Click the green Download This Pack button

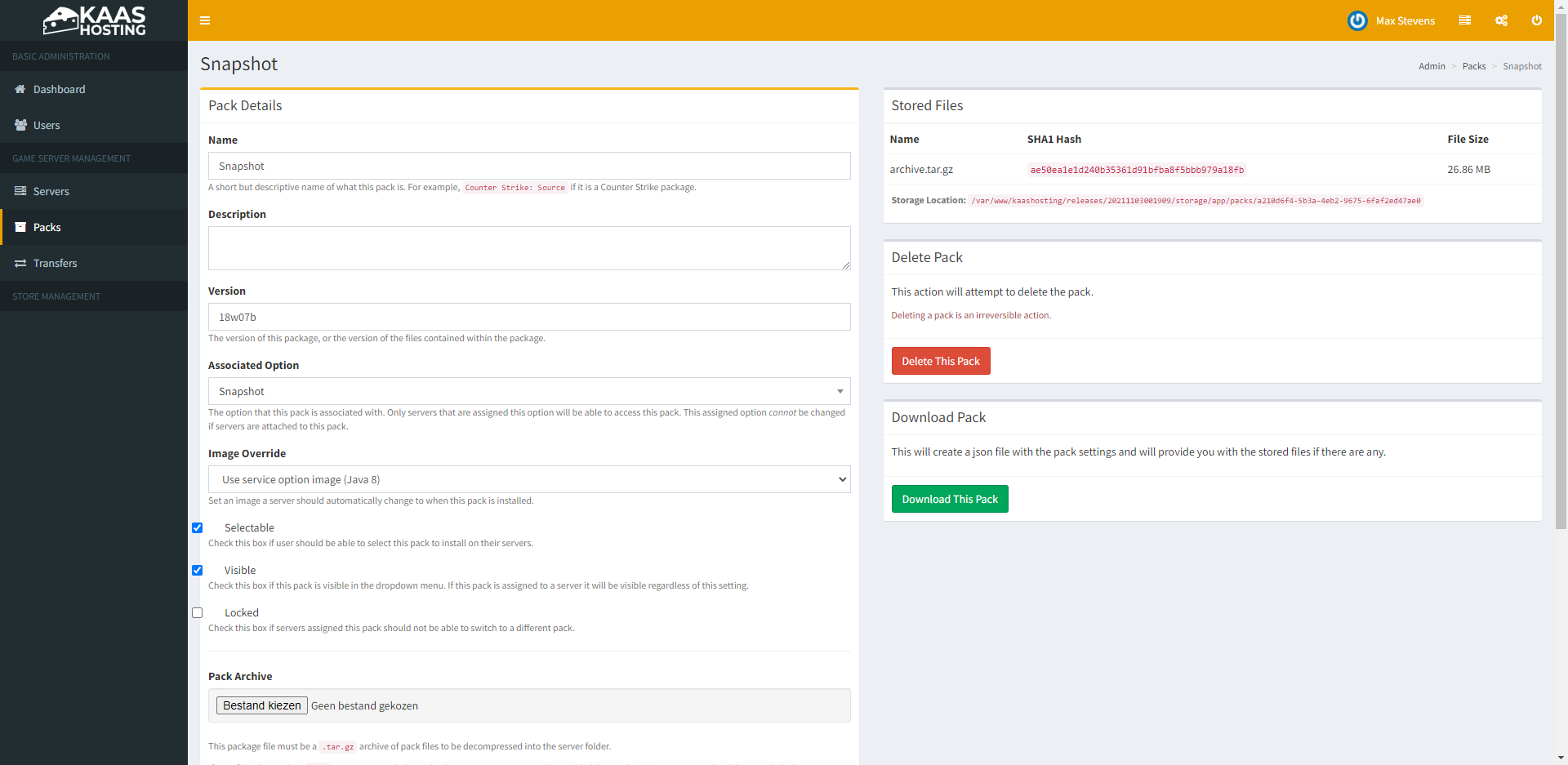pyautogui.click(x=949, y=499)
